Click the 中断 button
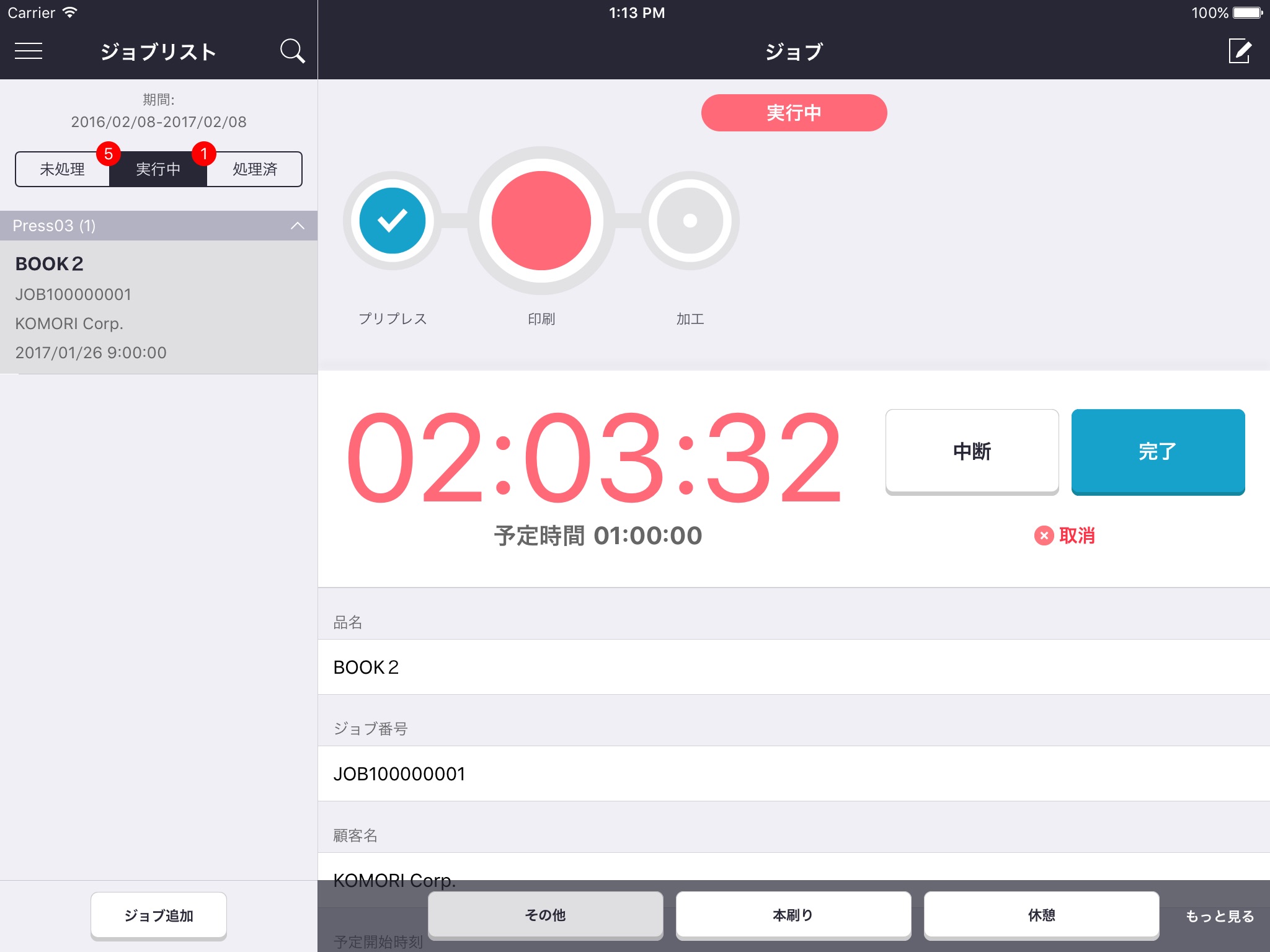The height and width of the screenshot is (952, 1270). click(x=972, y=452)
